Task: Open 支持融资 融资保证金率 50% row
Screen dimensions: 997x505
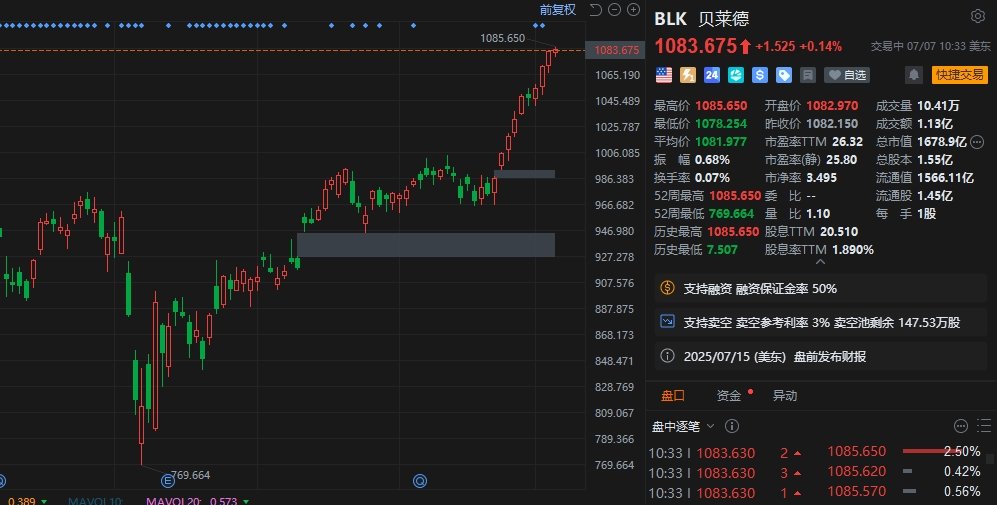Action: coord(820,288)
